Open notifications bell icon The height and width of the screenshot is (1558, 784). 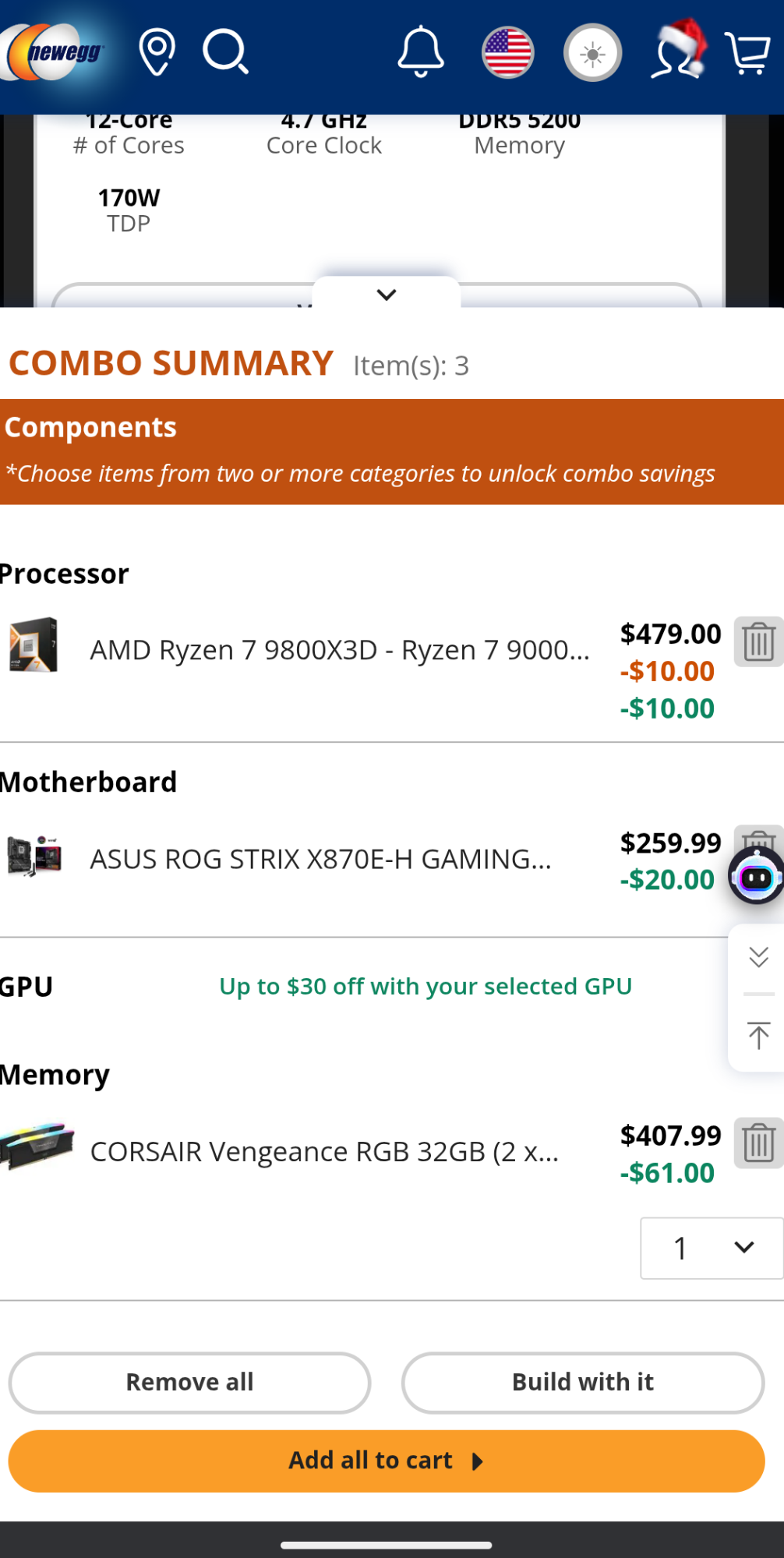(421, 52)
